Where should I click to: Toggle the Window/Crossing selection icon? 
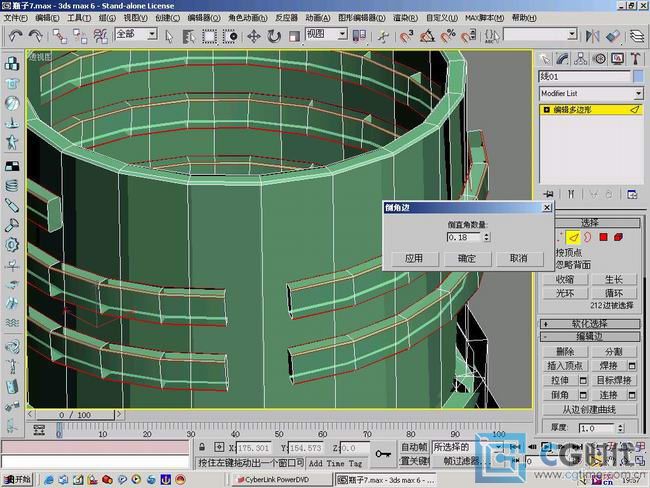(x=230, y=36)
